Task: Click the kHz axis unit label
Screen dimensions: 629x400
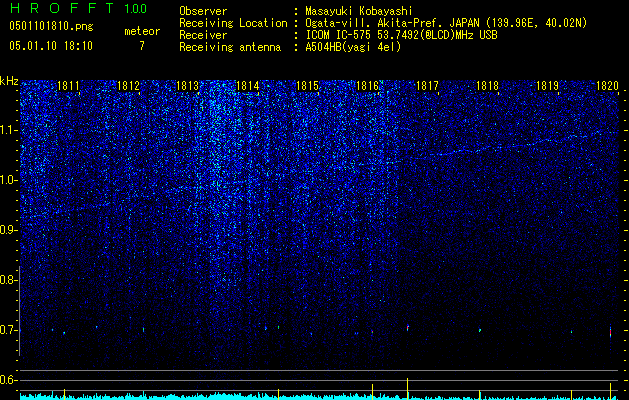Action: (9, 81)
